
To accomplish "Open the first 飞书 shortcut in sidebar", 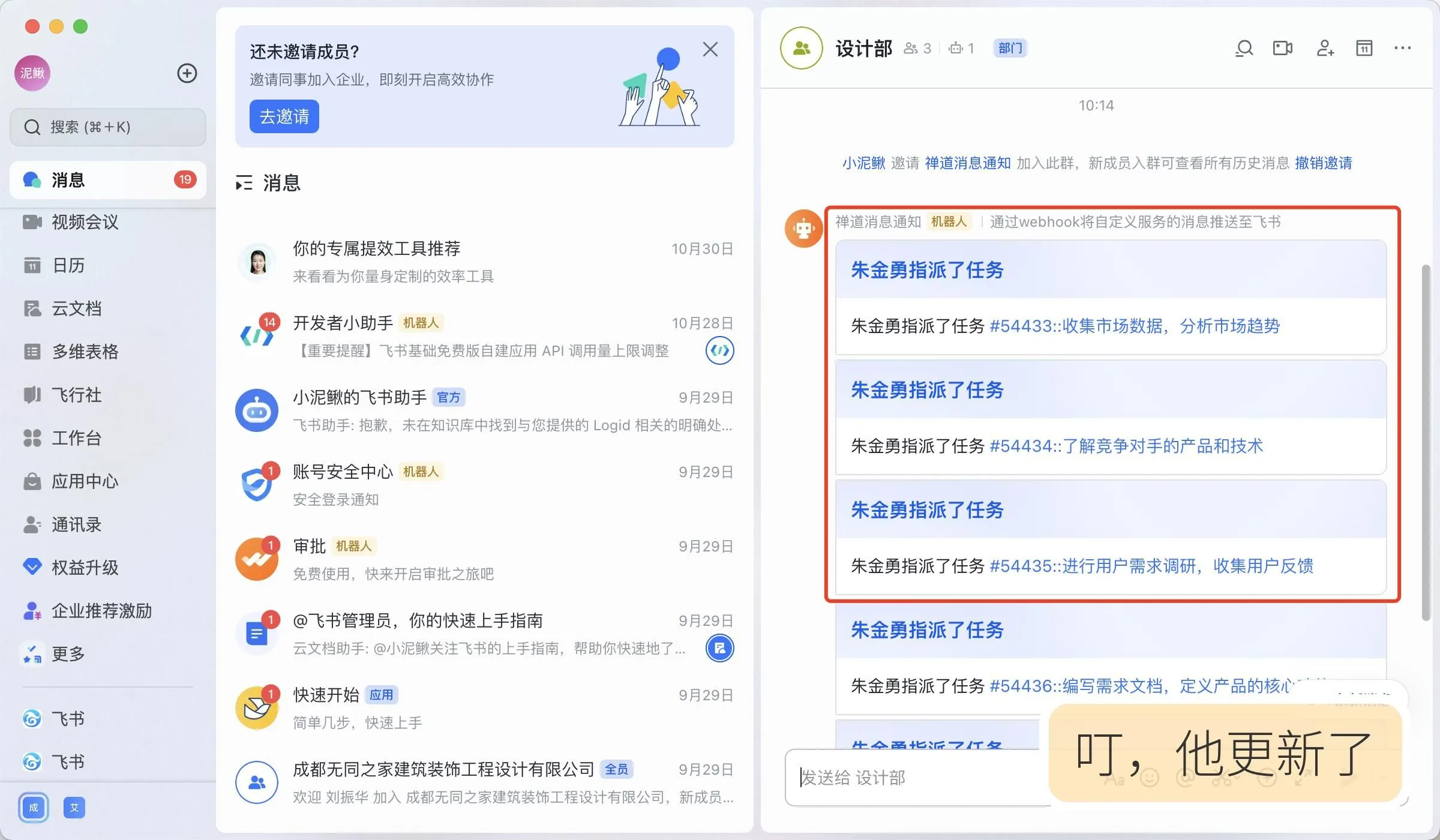I will click(108, 718).
